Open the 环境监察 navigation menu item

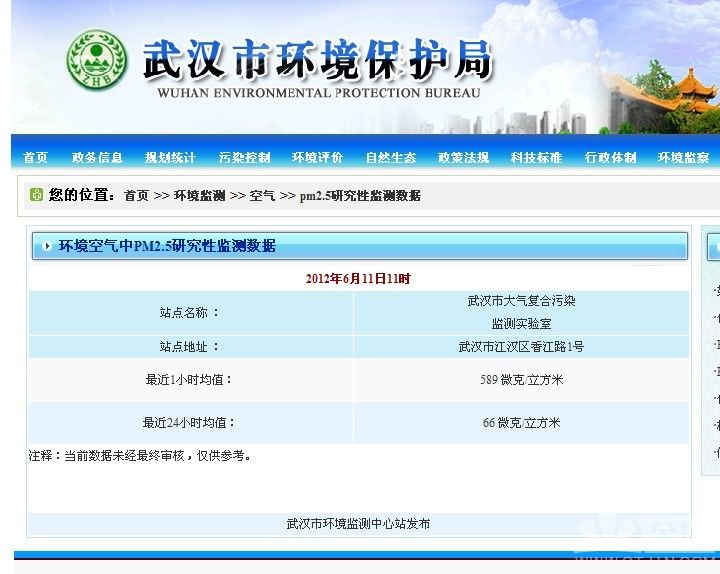point(683,158)
